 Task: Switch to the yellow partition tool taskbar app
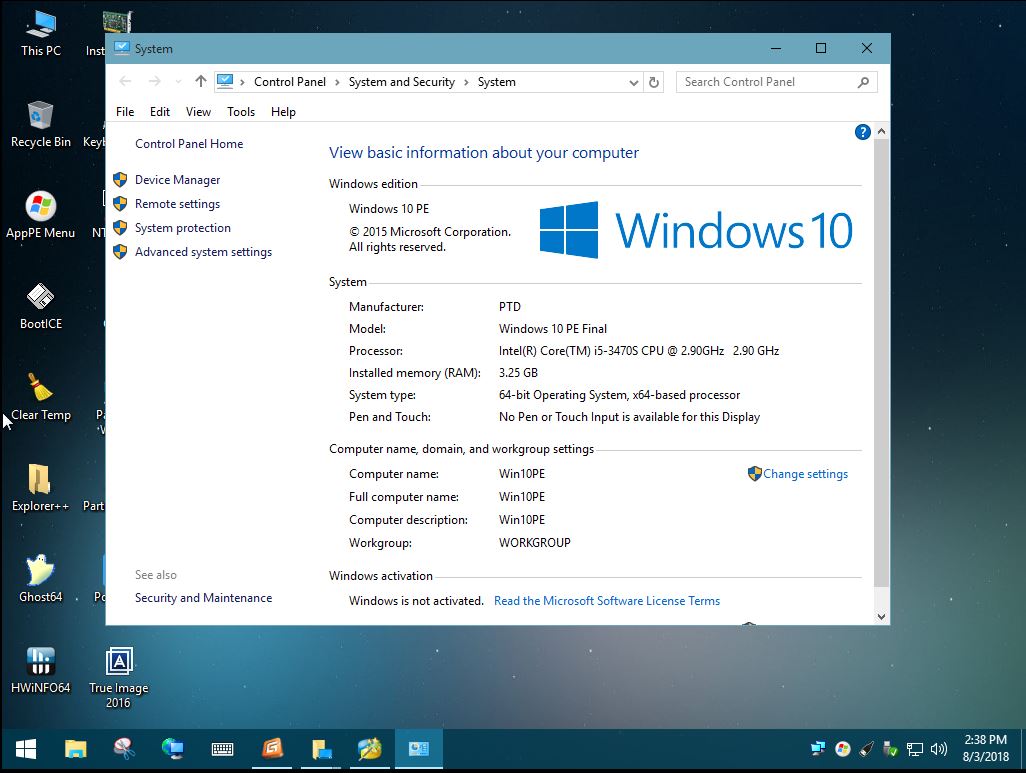[x=370, y=749]
